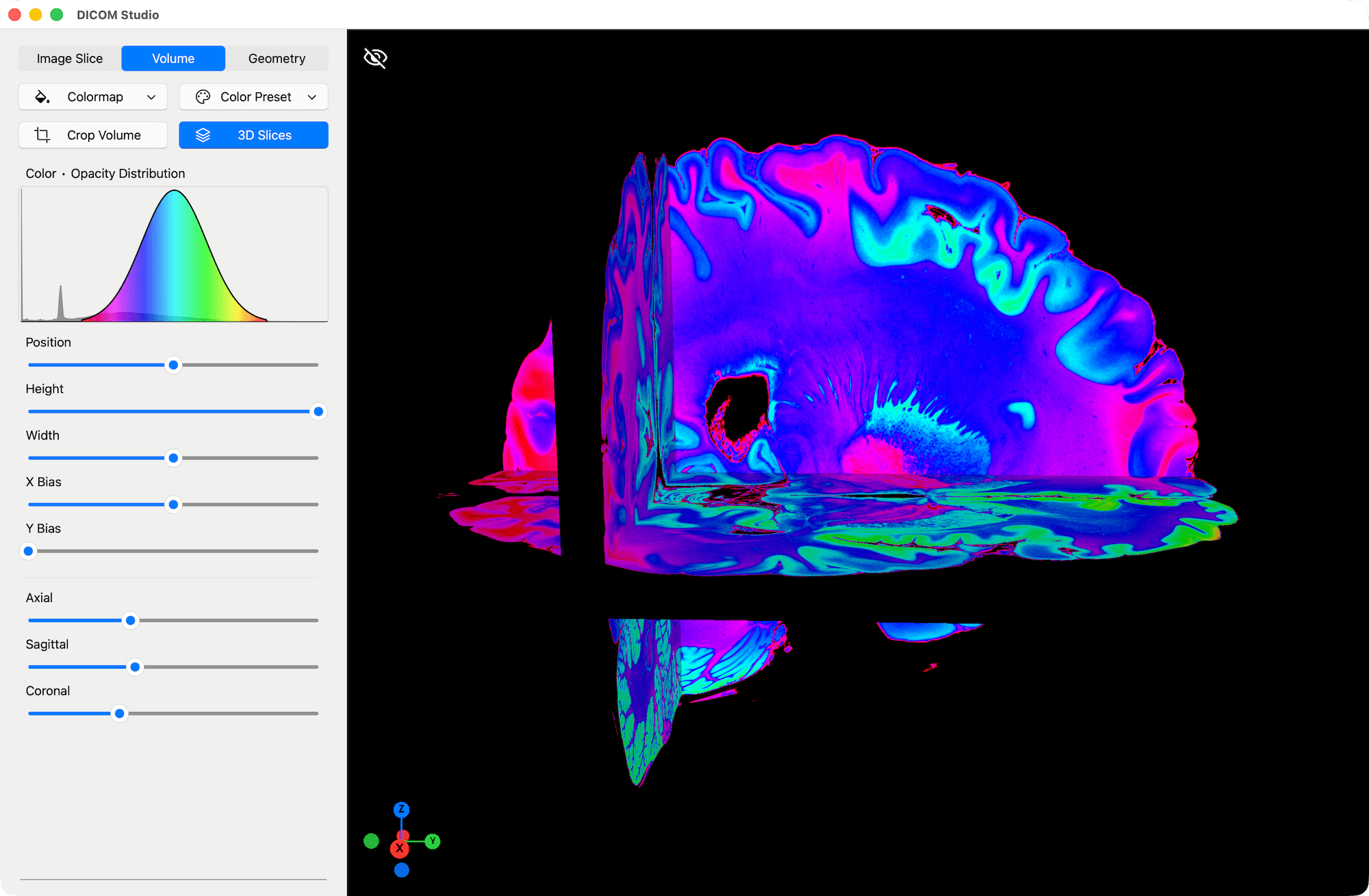Click the DICOM Studio title text

click(117, 14)
